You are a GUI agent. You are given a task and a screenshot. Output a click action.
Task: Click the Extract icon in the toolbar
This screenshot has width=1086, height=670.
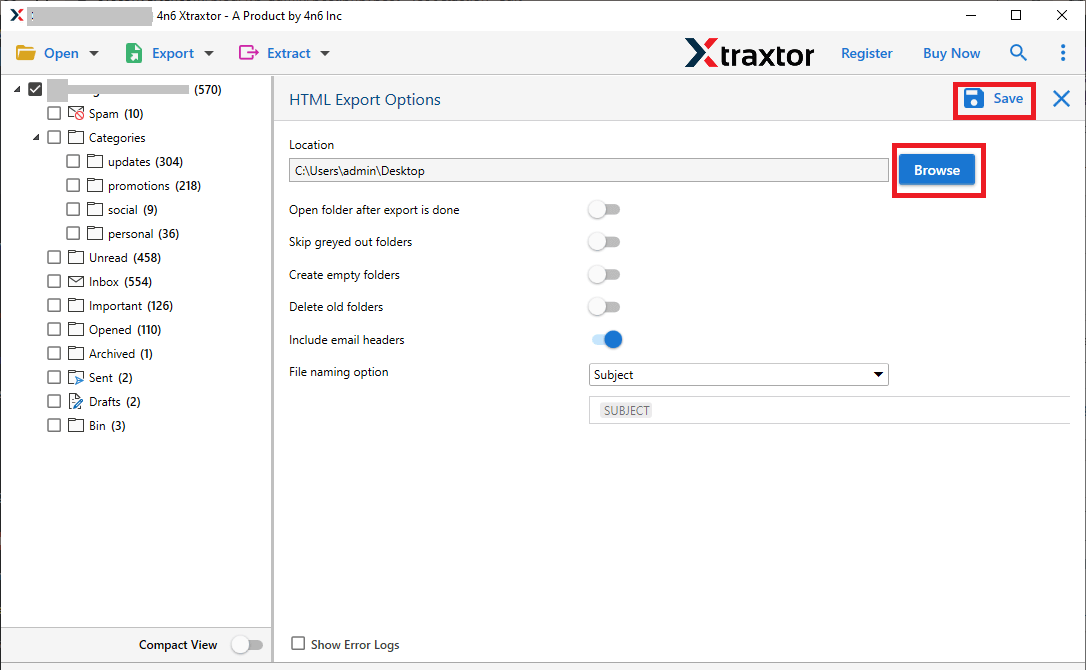tap(249, 52)
